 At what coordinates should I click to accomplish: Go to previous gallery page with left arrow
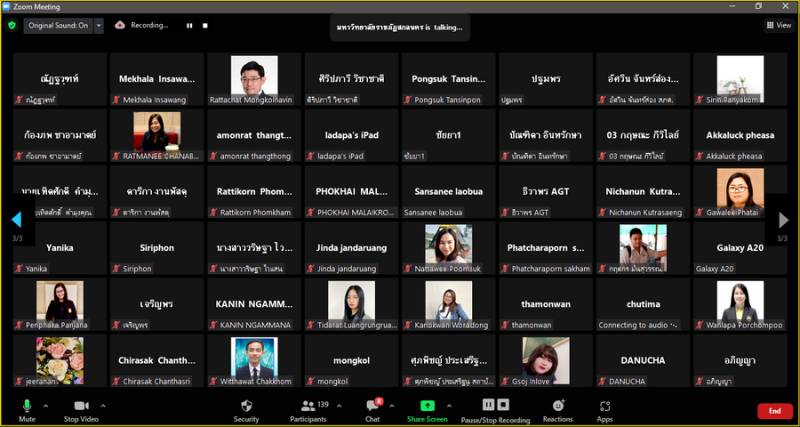(16, 218)
